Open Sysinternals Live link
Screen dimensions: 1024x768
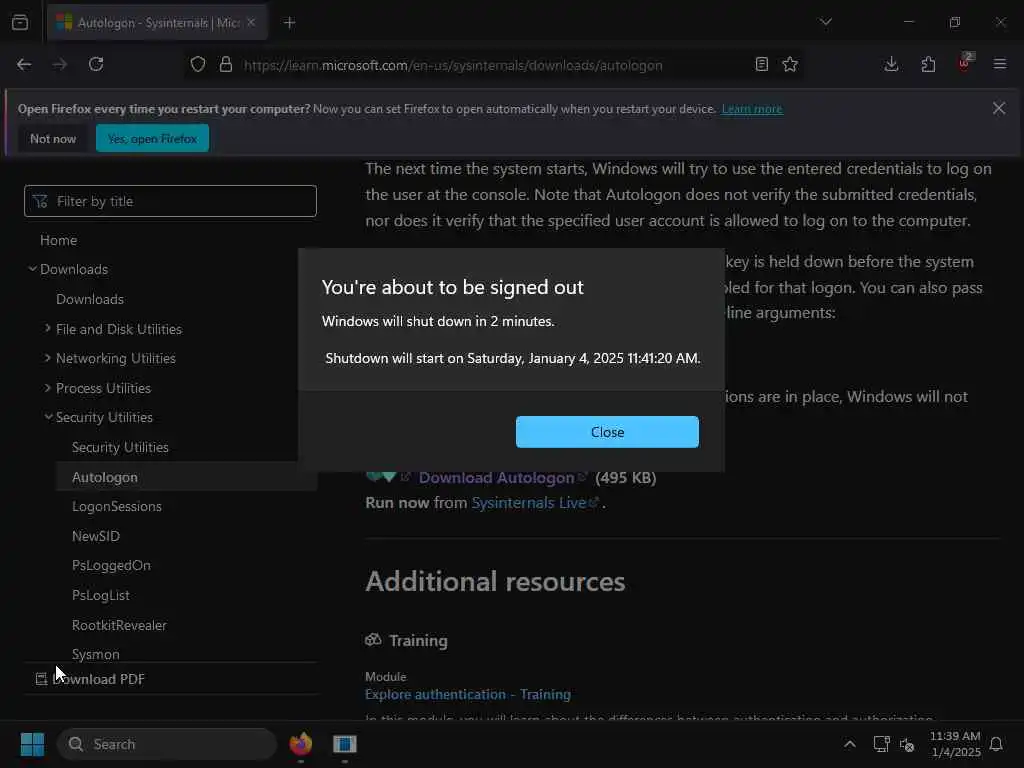pyautogui.click(x=529, y=503)
